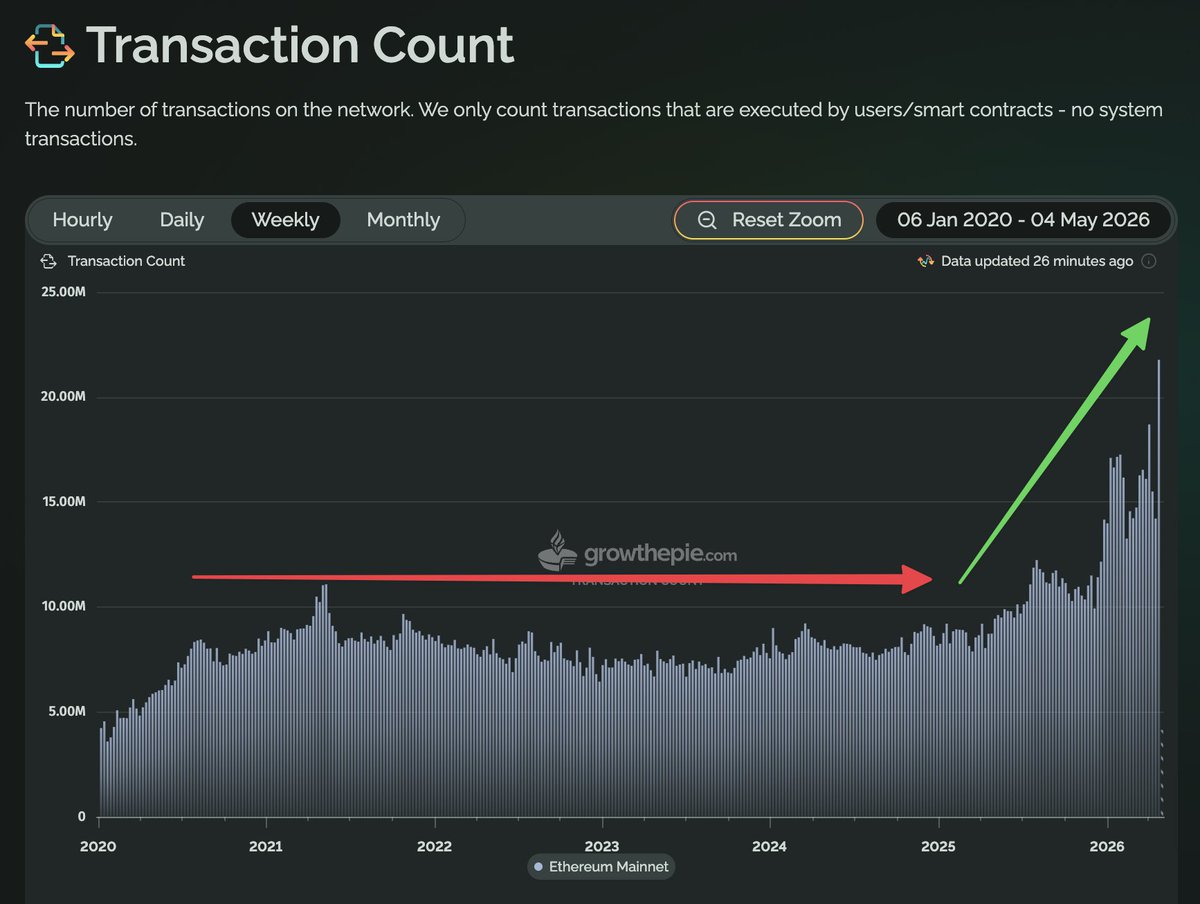Click the 20.00M y-axis label
The image size is (1200, 904).
(x=63, y=397)
